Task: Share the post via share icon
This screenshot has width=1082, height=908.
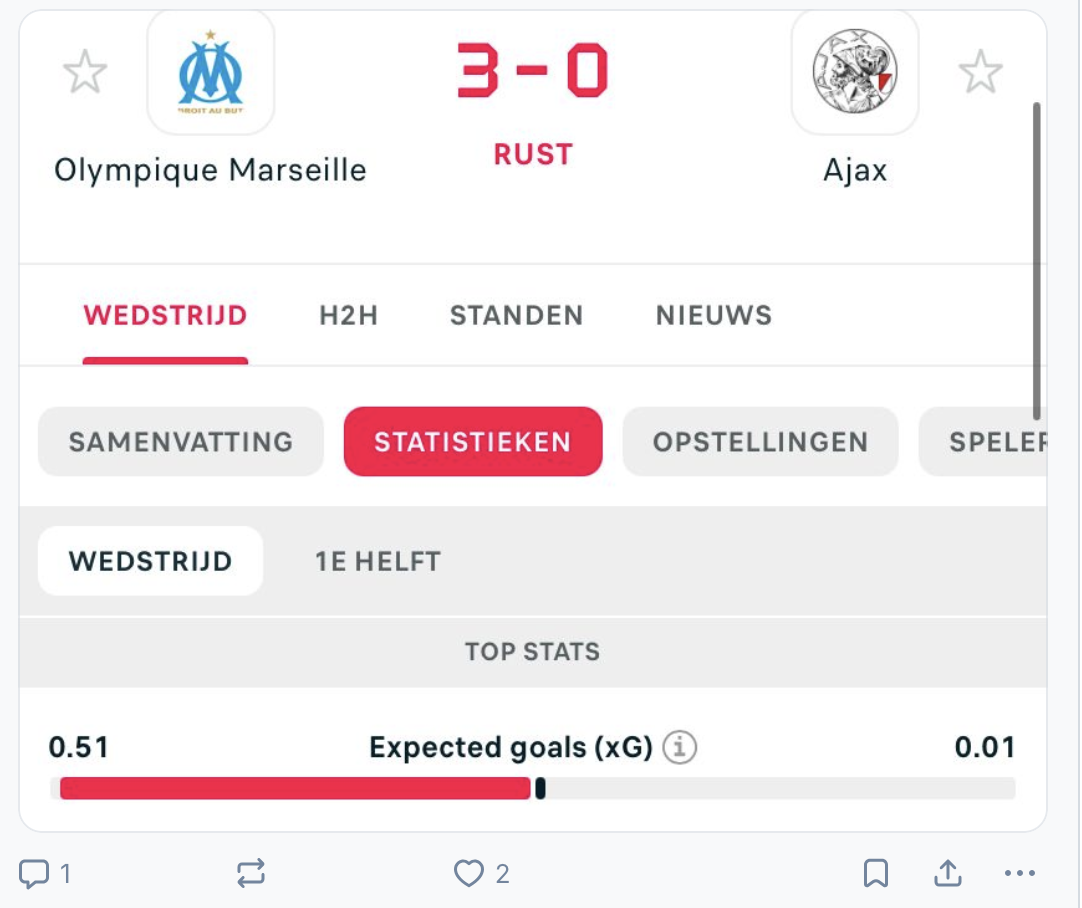Action: click(x=947, y=874)
